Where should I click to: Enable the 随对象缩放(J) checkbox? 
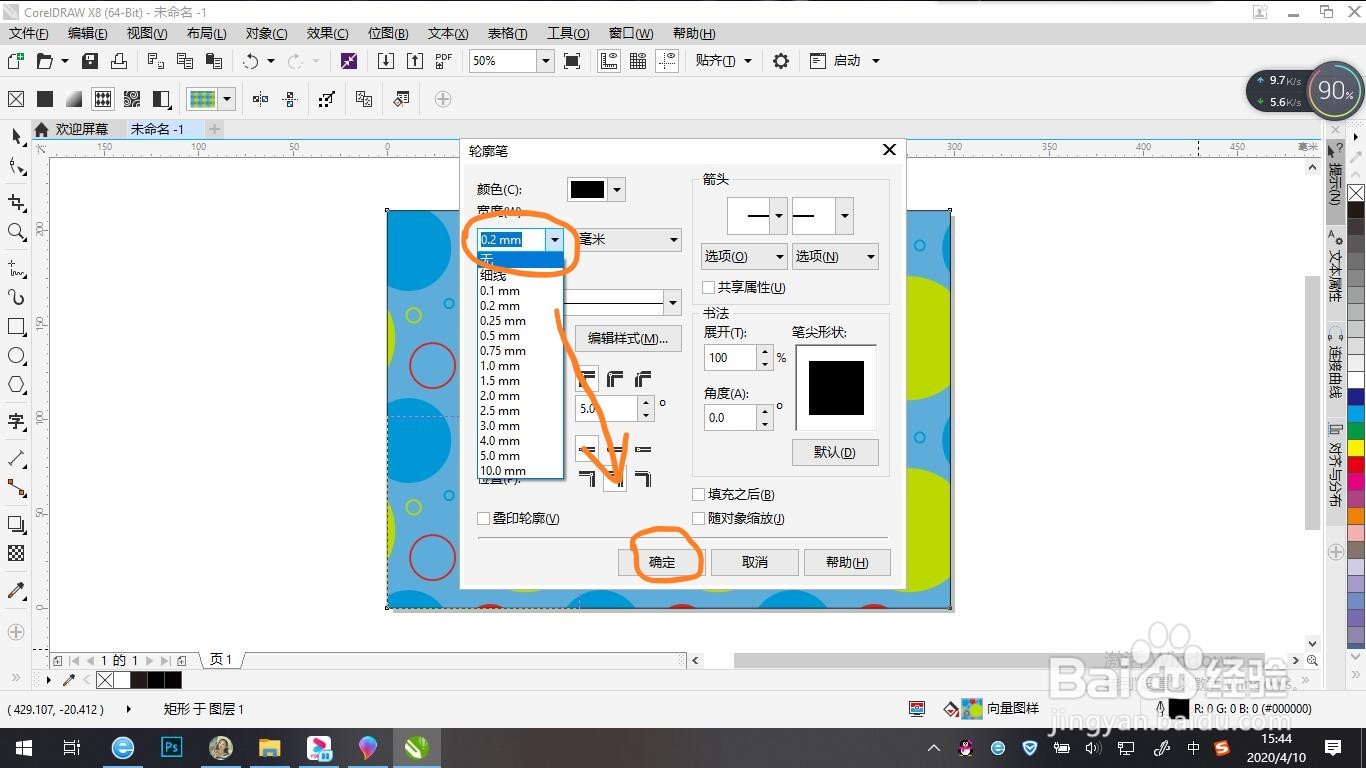click(698, 519)
